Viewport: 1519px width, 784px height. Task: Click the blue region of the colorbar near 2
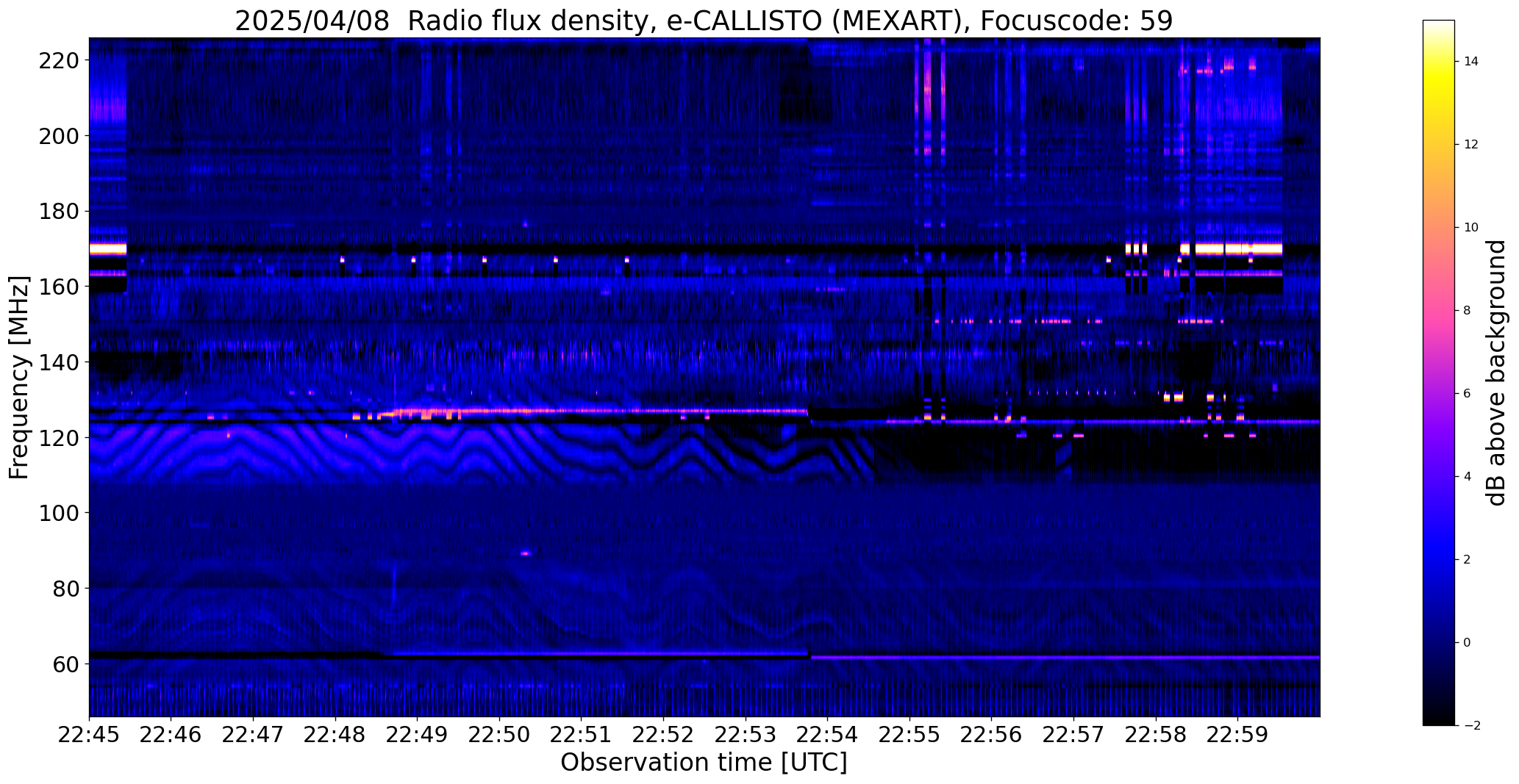(1439, 560)
